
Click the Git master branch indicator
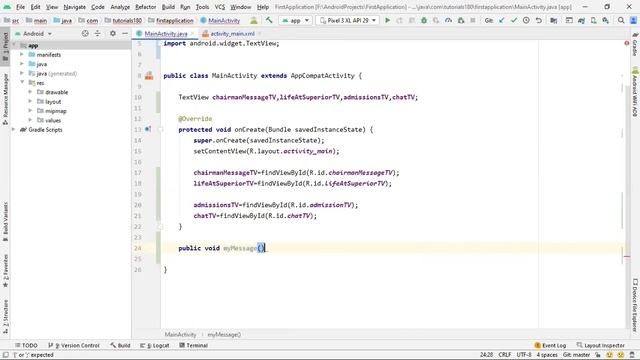click(x=576, y=355)
